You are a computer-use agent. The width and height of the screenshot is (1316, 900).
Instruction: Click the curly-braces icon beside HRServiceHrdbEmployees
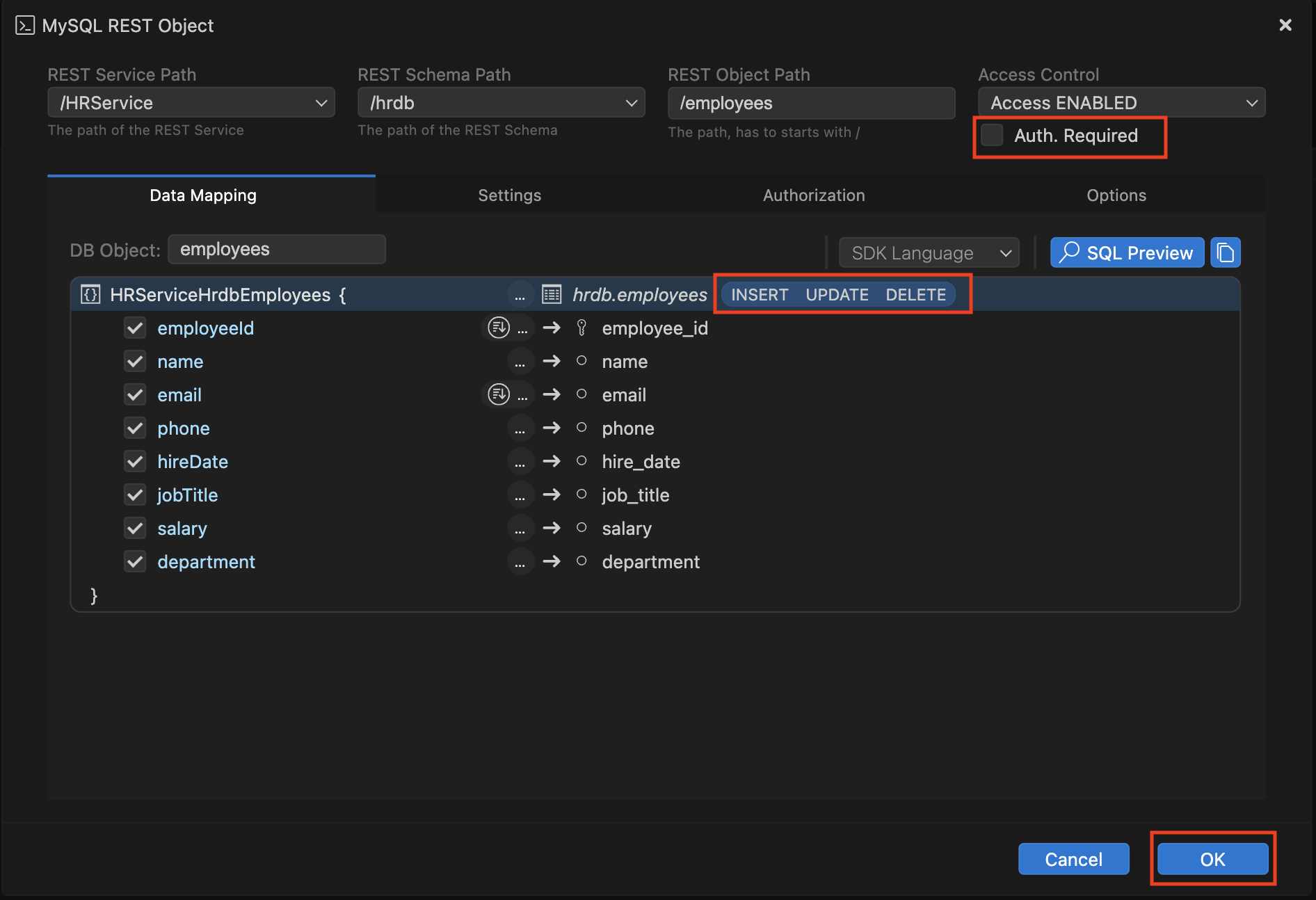pos(90,294)
